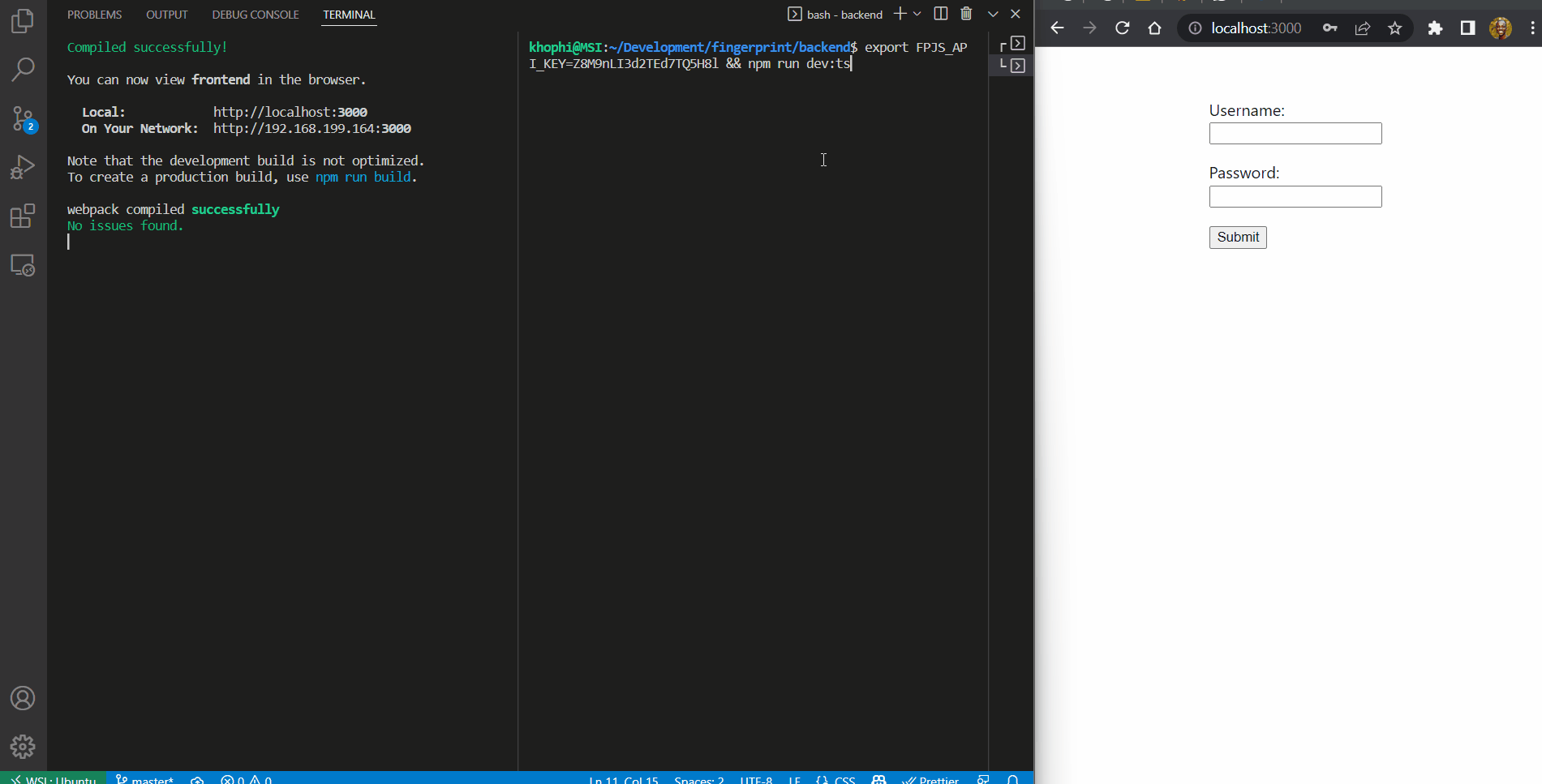Collapse the panel using the chevron down

coord(993,14)
